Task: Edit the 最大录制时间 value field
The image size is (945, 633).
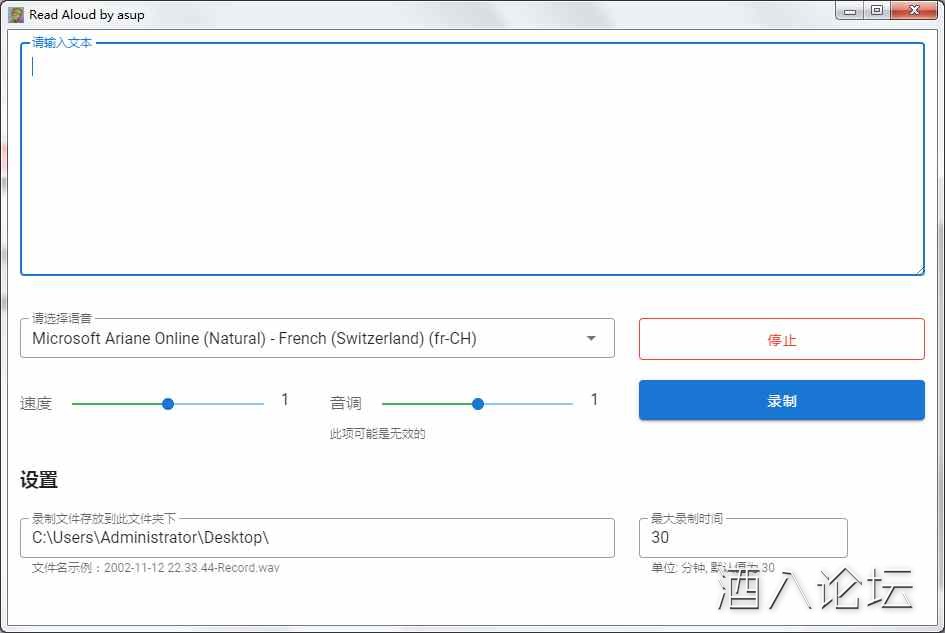Action: 743,537
